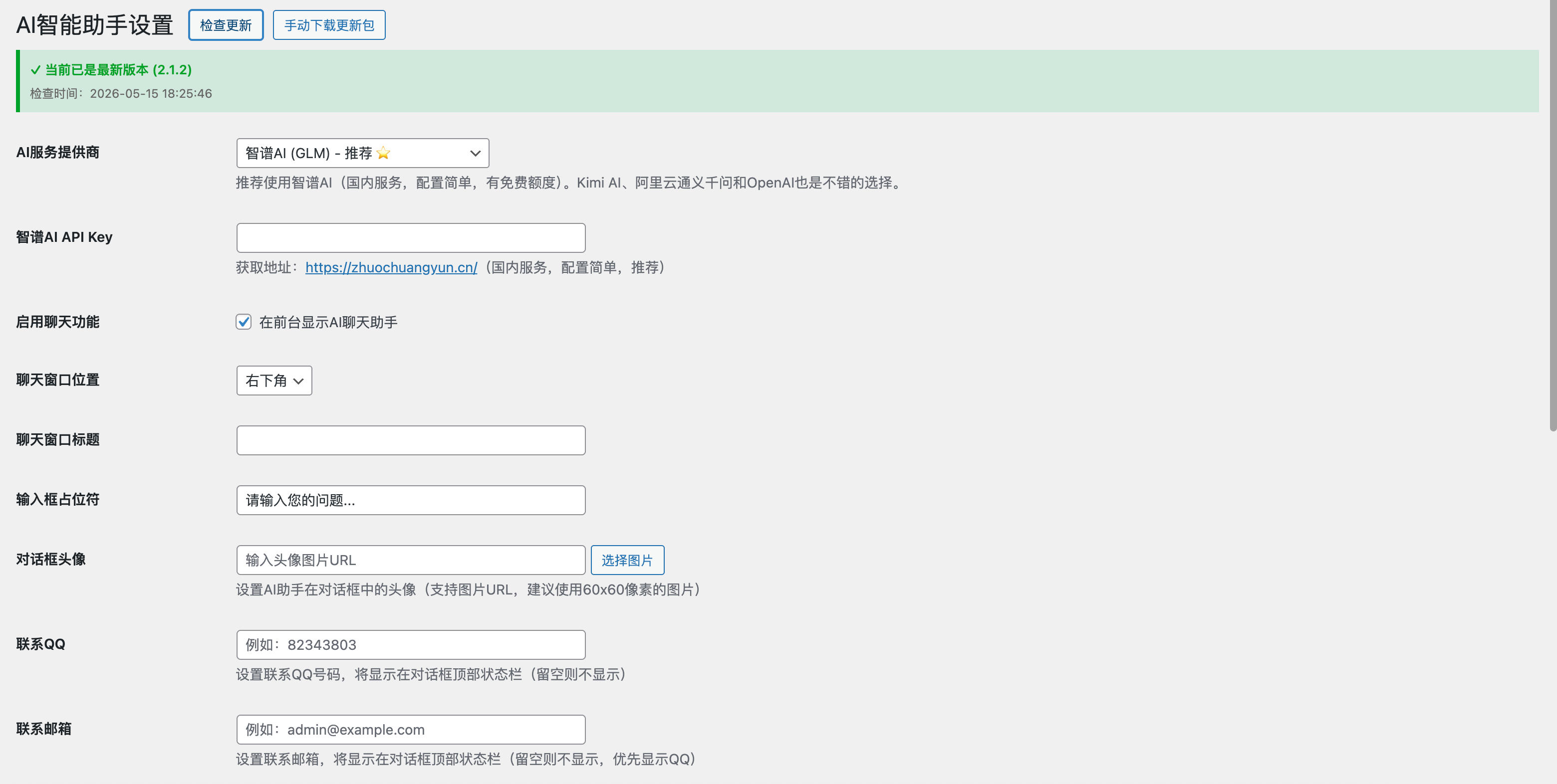Click the 选择图片 button

[x=627, y=560]
